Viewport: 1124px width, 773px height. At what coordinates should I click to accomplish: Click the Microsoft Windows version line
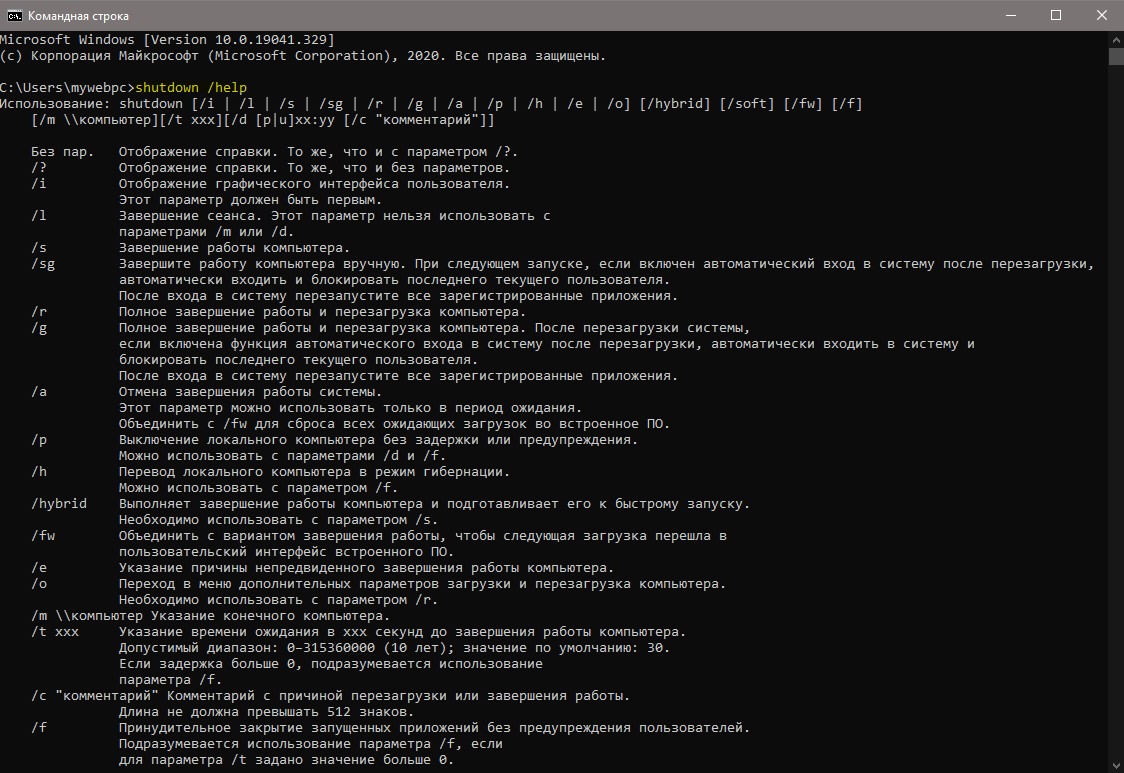point(167,39)
